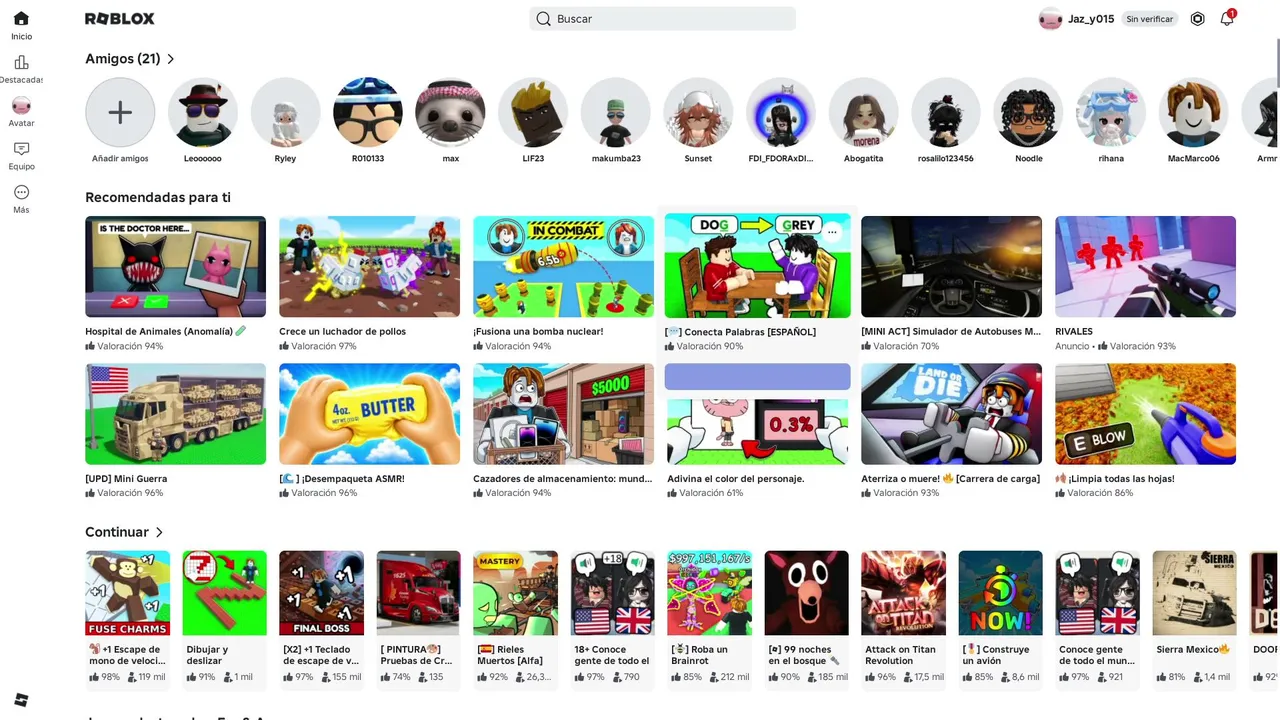Click the Añadir amigos plus button

click(120, 112)
